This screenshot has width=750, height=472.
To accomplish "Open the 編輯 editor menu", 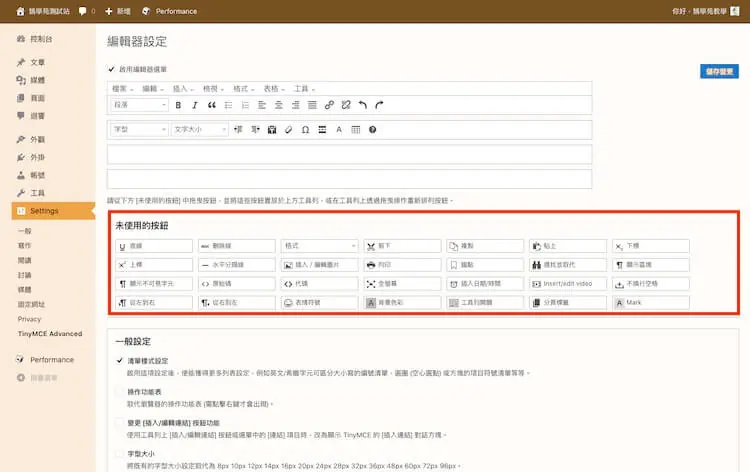I will tap(153, 88).
